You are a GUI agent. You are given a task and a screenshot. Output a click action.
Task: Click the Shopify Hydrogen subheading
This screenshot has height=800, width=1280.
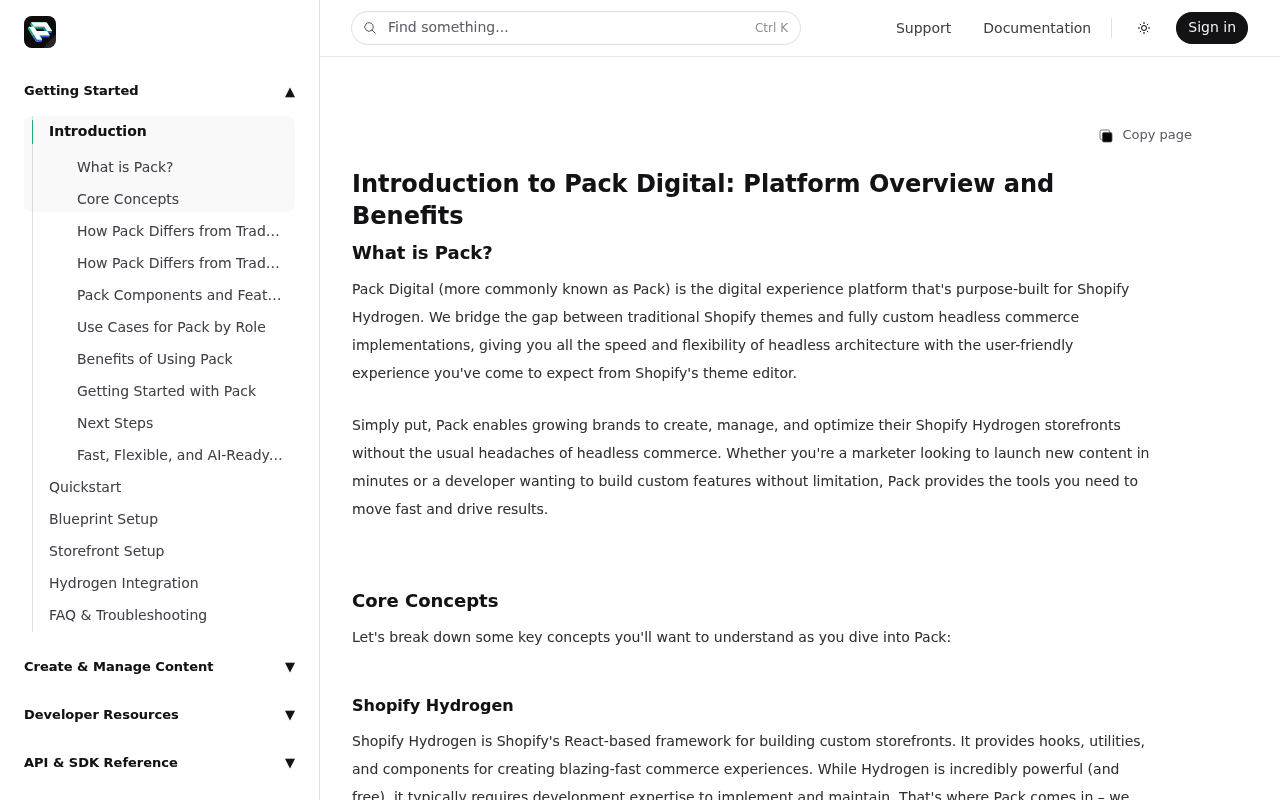[x=433, y=705]
